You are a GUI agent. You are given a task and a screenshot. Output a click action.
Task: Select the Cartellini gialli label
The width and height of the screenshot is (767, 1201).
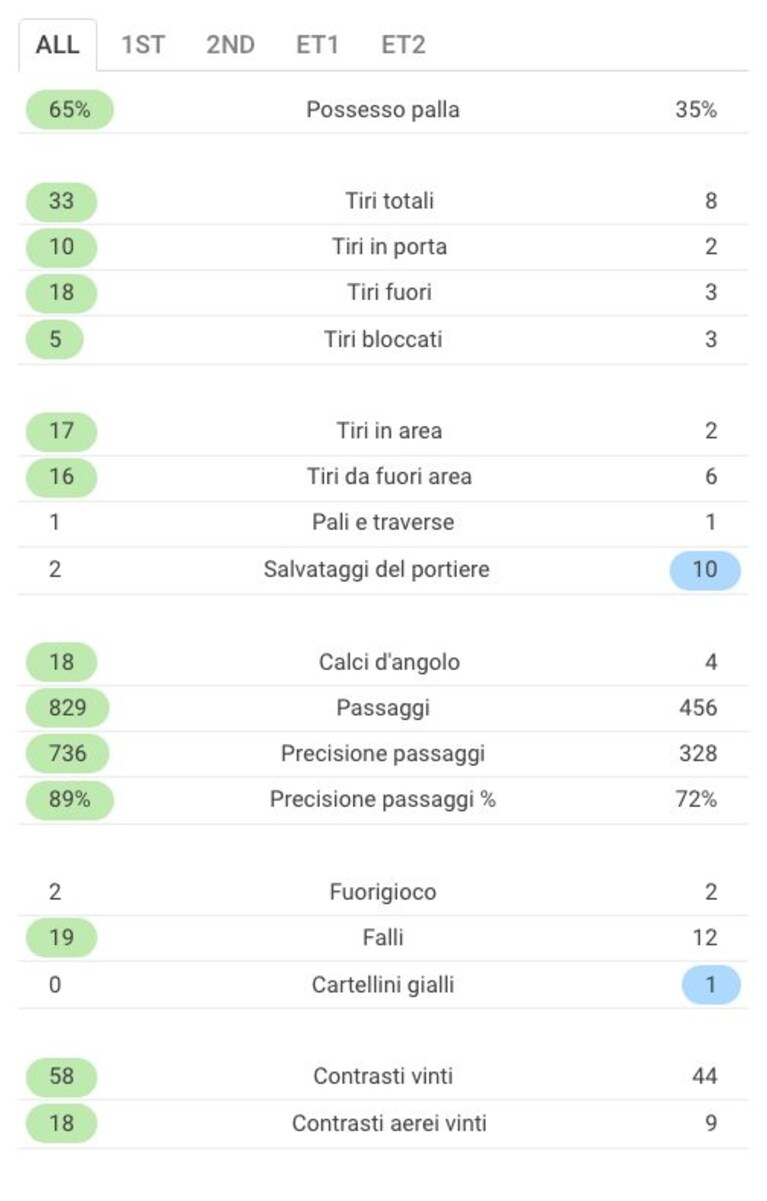pyautogui.click(x=383, y=985)
